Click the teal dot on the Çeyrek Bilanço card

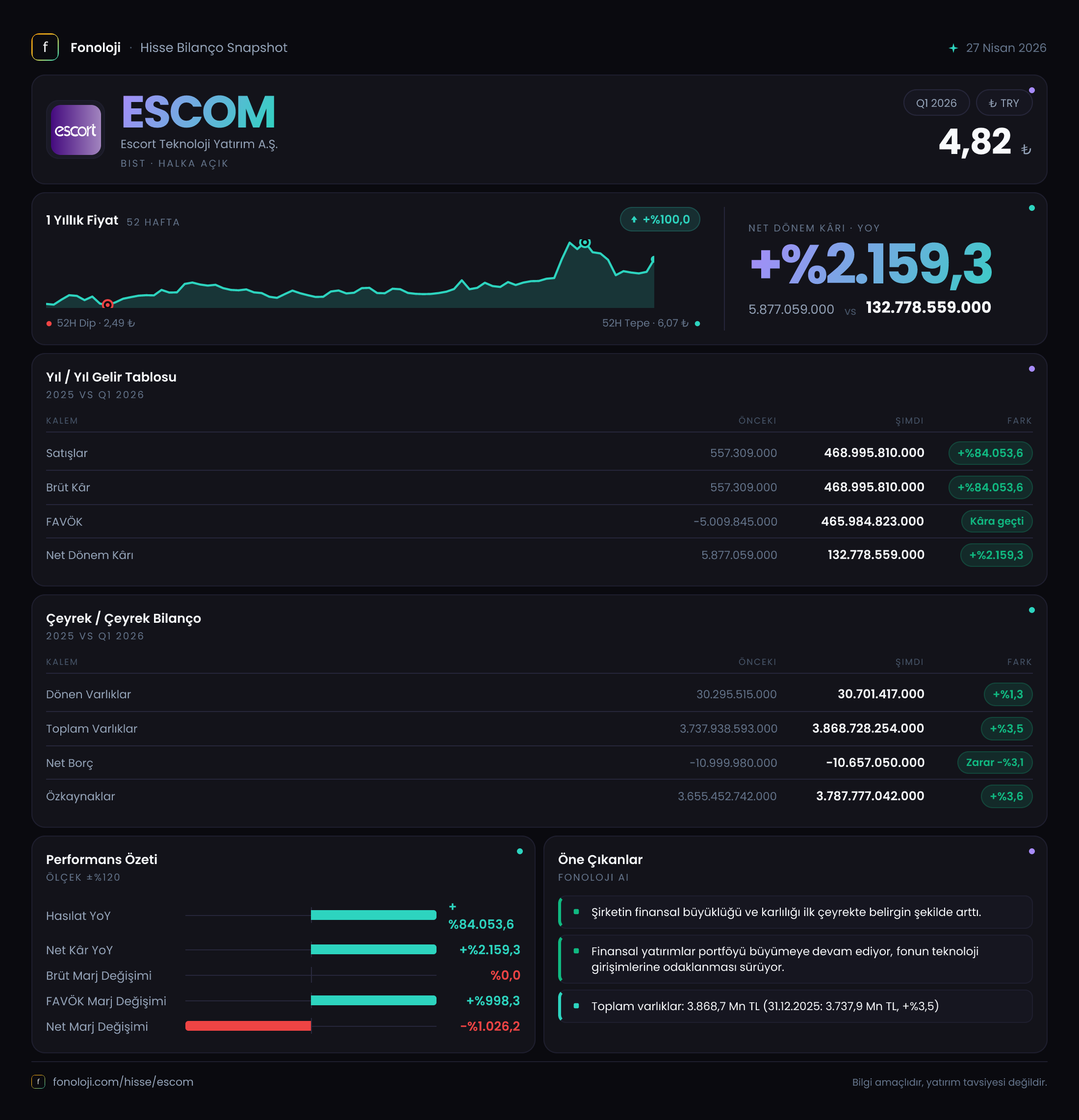coord(1031,610)
